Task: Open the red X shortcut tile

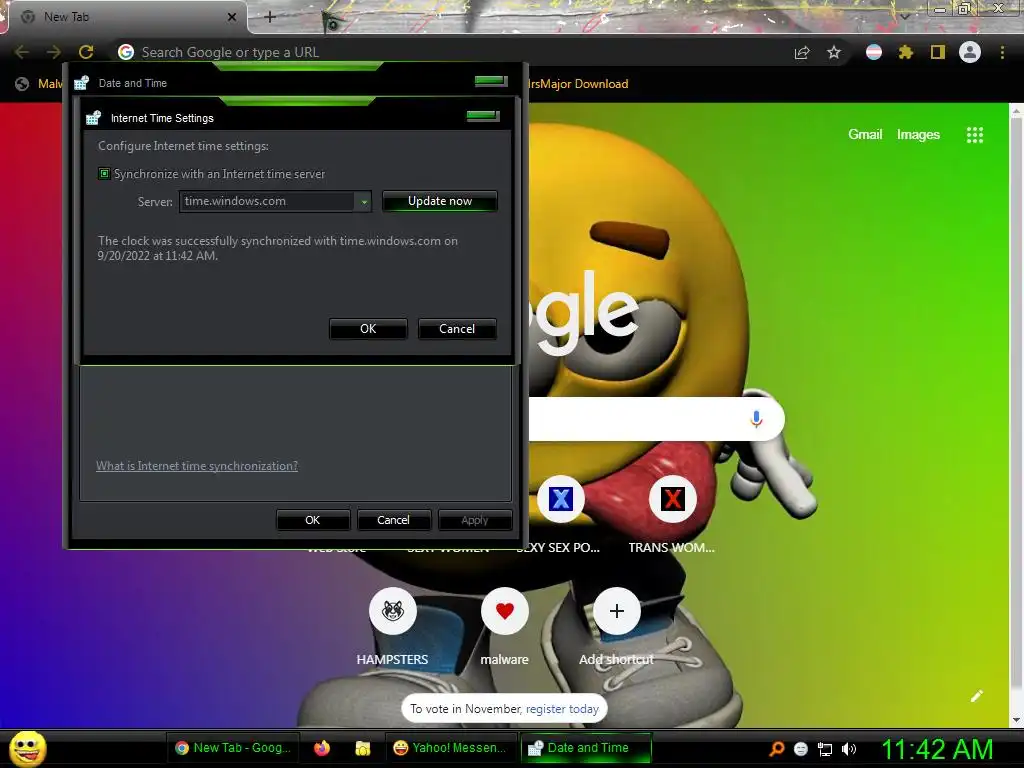Action: click(x=672, y=499)
